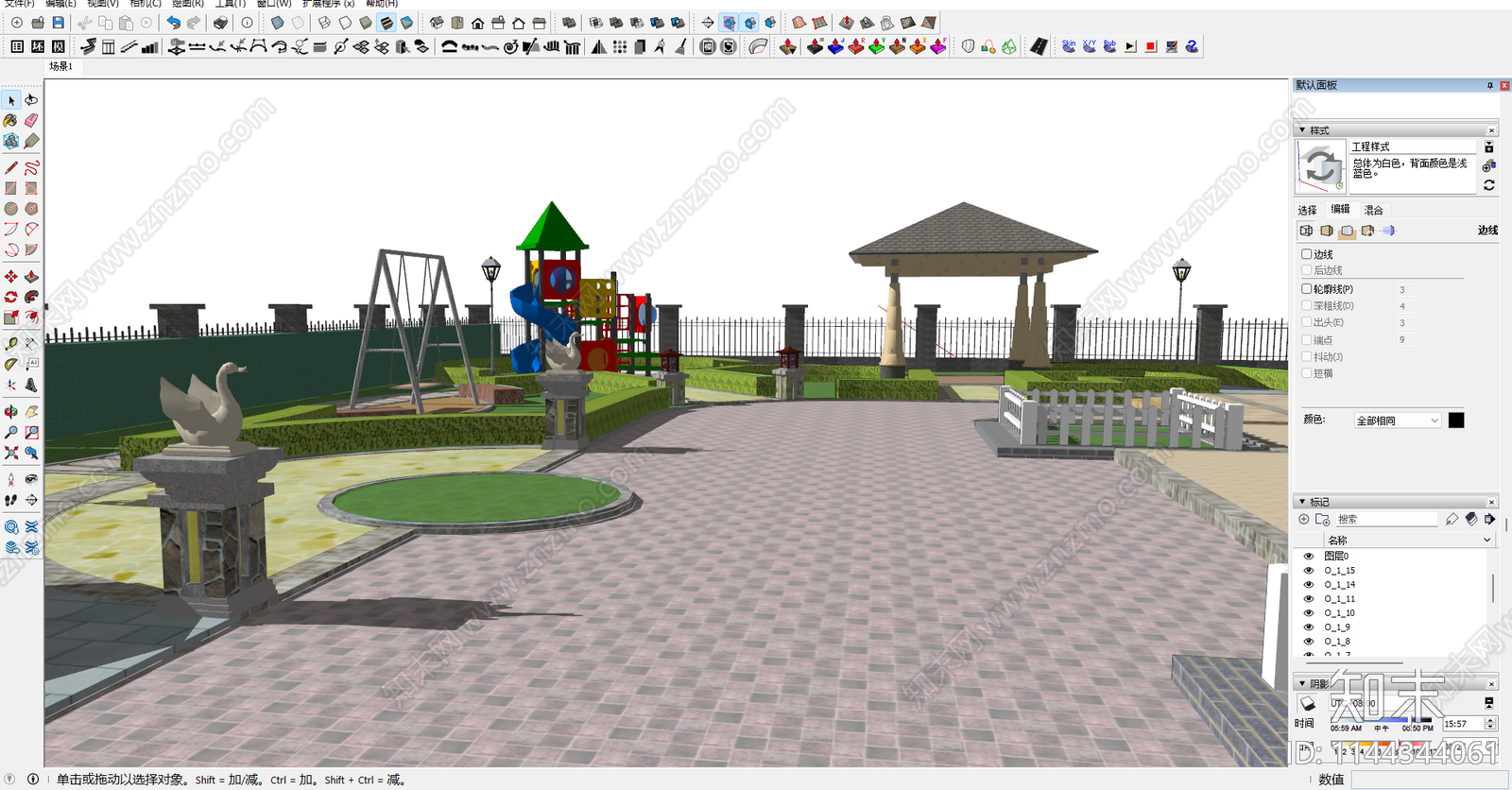The width and height of the screenshot is (1512, 790).
Task: Select the Eraser tool in left toolbar
Action: 31,120
